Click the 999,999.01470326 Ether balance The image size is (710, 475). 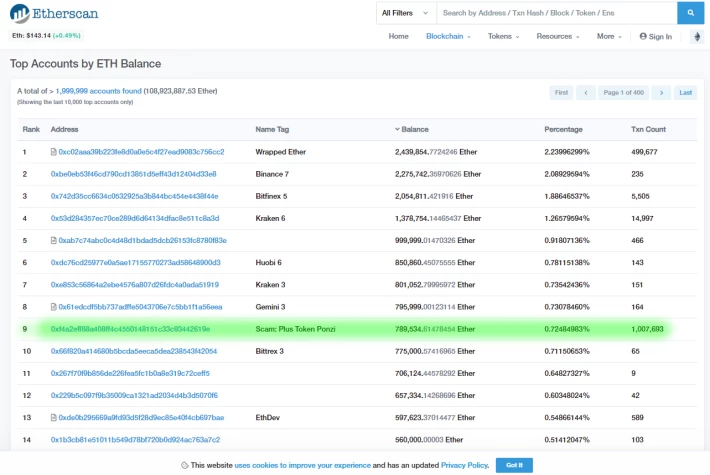click(435, 240)
